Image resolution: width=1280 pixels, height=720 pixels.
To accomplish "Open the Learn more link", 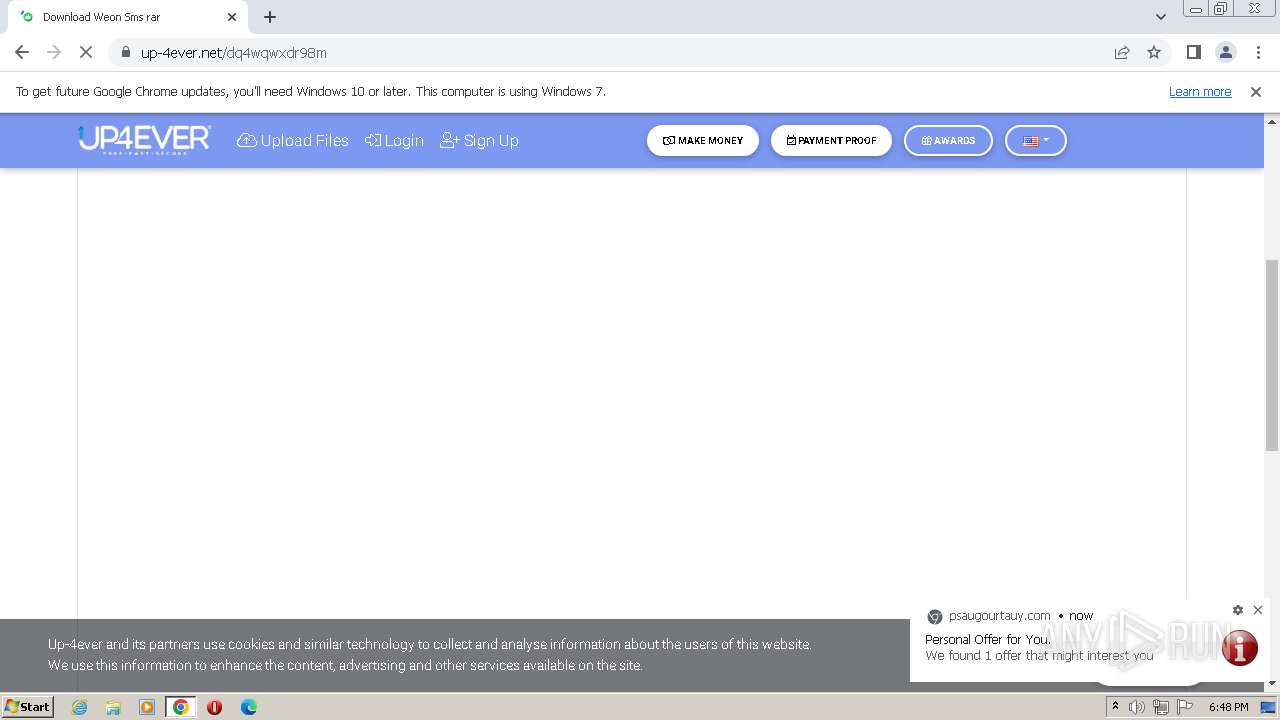I will tap(1200, 91).
